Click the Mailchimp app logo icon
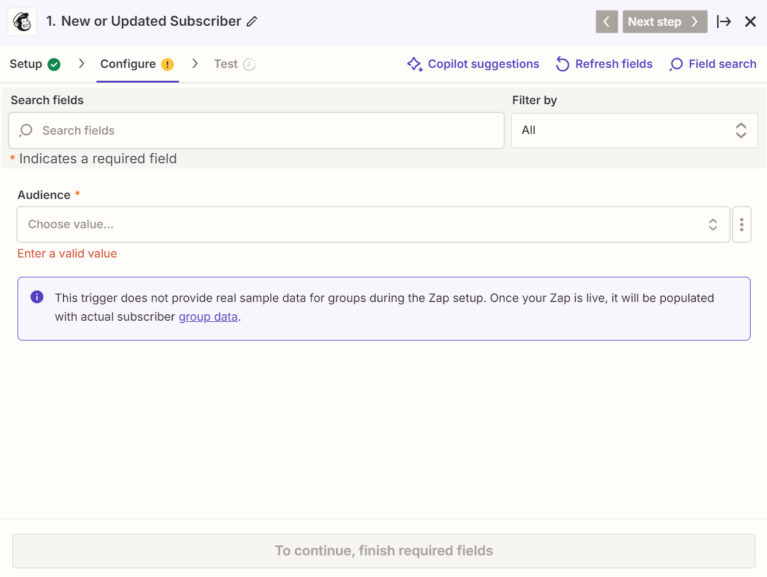 (22, 22)
